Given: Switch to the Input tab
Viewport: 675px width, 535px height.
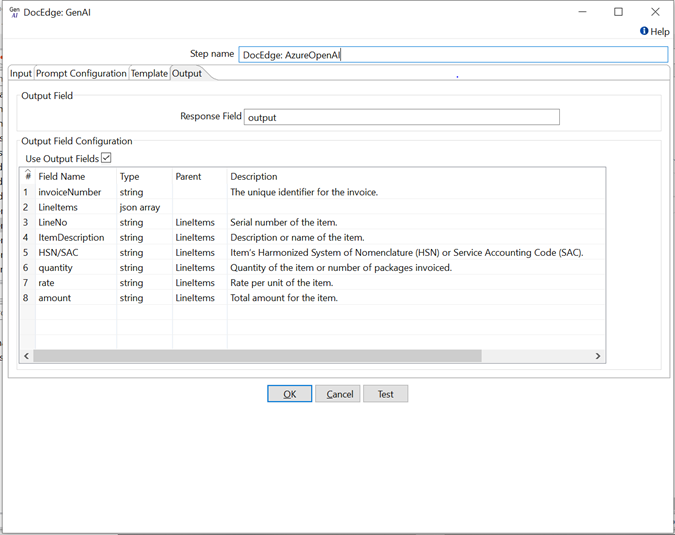Looking at the screenshot, I should tap(21, 73).
